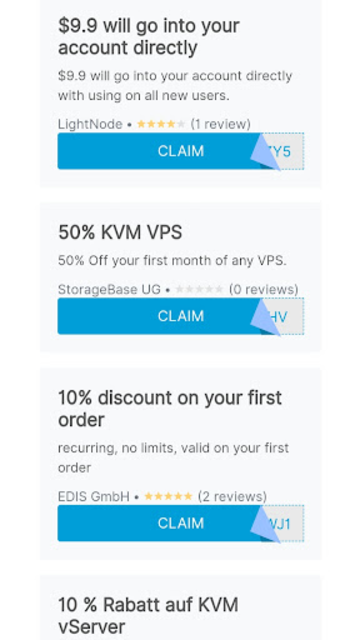View the EDIS GmbH (2 reviews) link

coord(232,497)
